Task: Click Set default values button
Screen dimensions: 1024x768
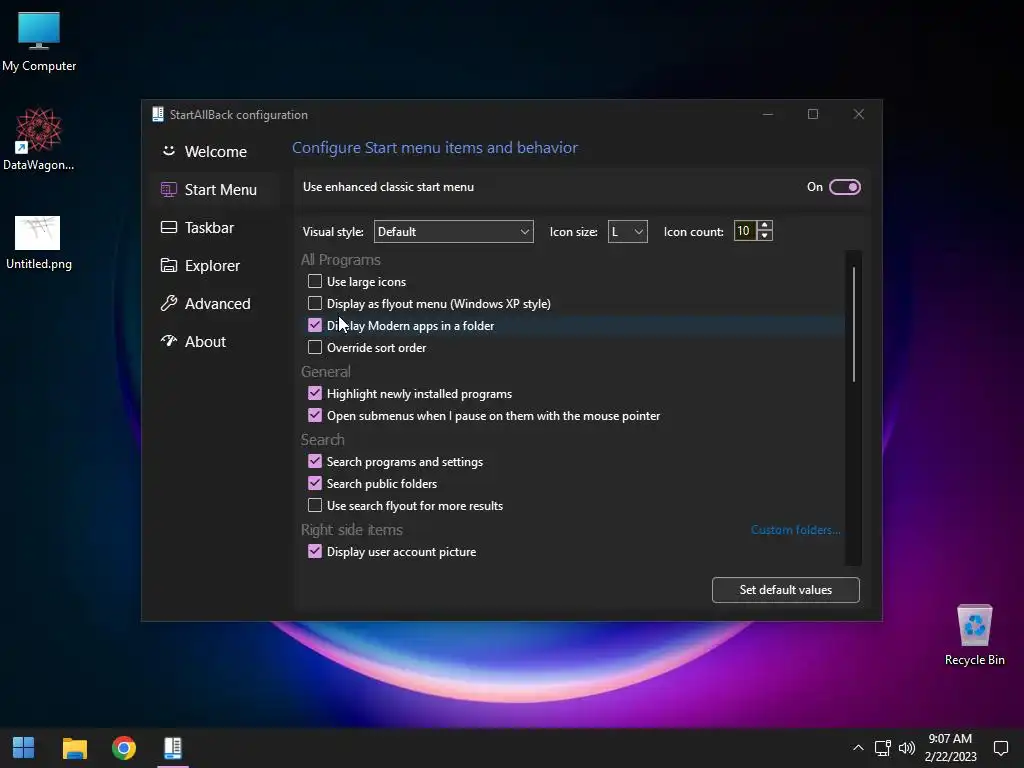Action: [786, 590]
